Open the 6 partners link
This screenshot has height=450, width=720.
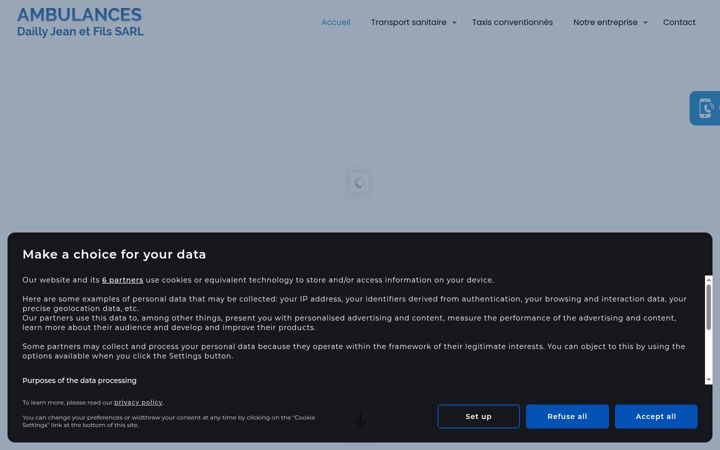click(123, 280)
